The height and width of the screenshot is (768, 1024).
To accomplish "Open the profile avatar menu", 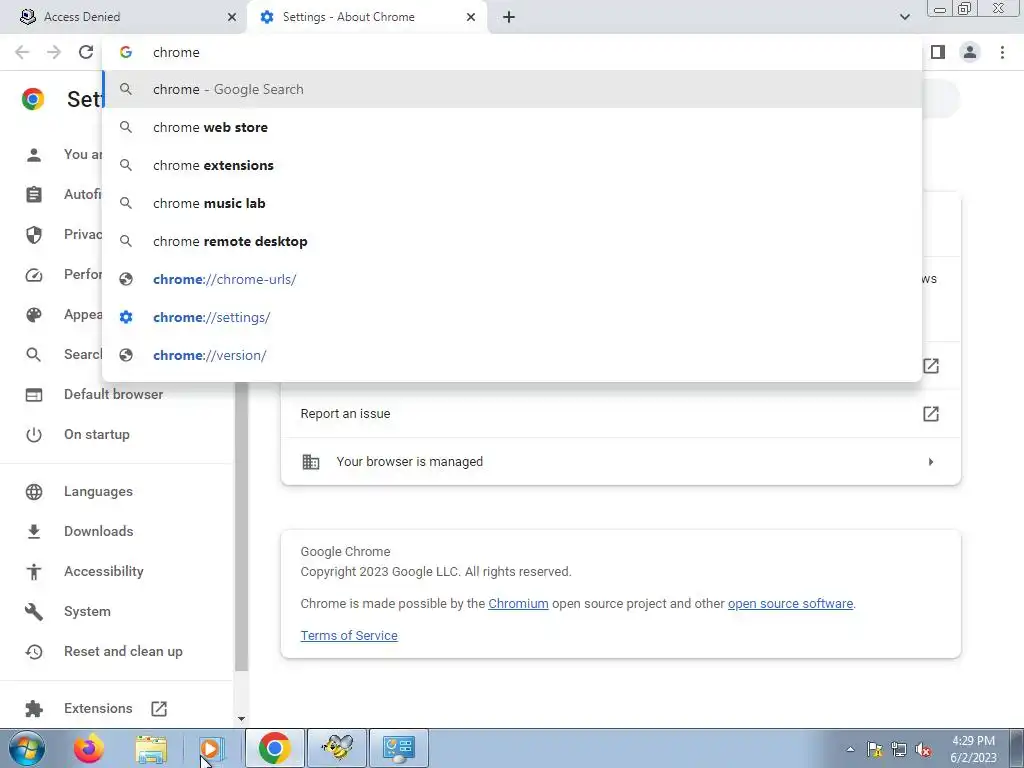I will 970,52.
